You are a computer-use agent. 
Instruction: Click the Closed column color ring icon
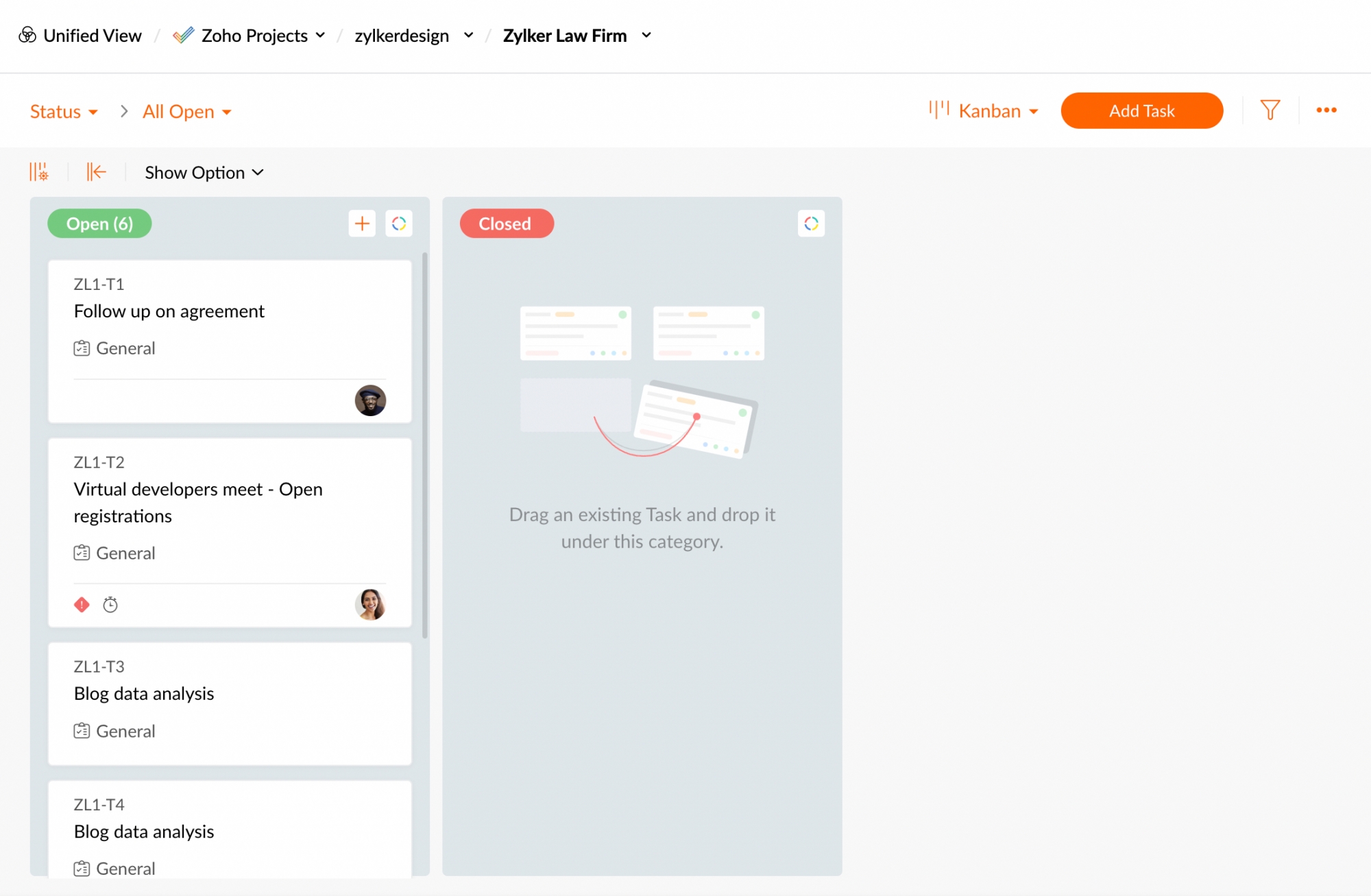point(811,223)
